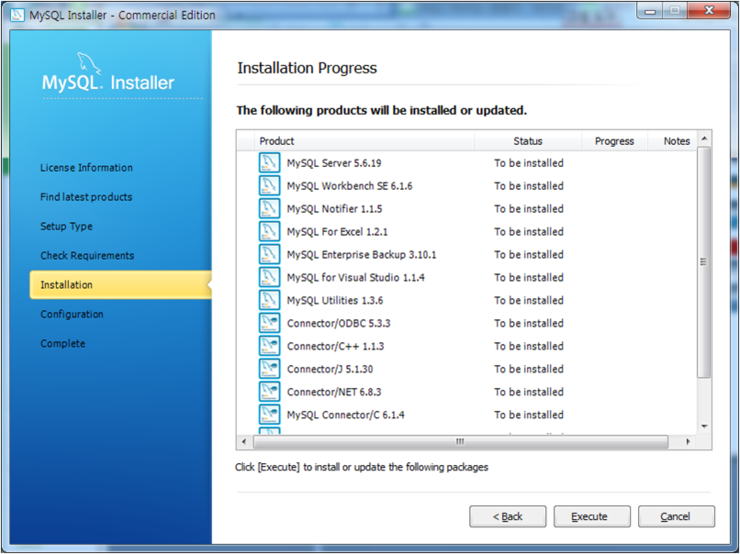This screenshot has height=554, width=740.
Task: Click the MySQL Enterprise Backup 3.10.1 icon
Action: point(269,254)
